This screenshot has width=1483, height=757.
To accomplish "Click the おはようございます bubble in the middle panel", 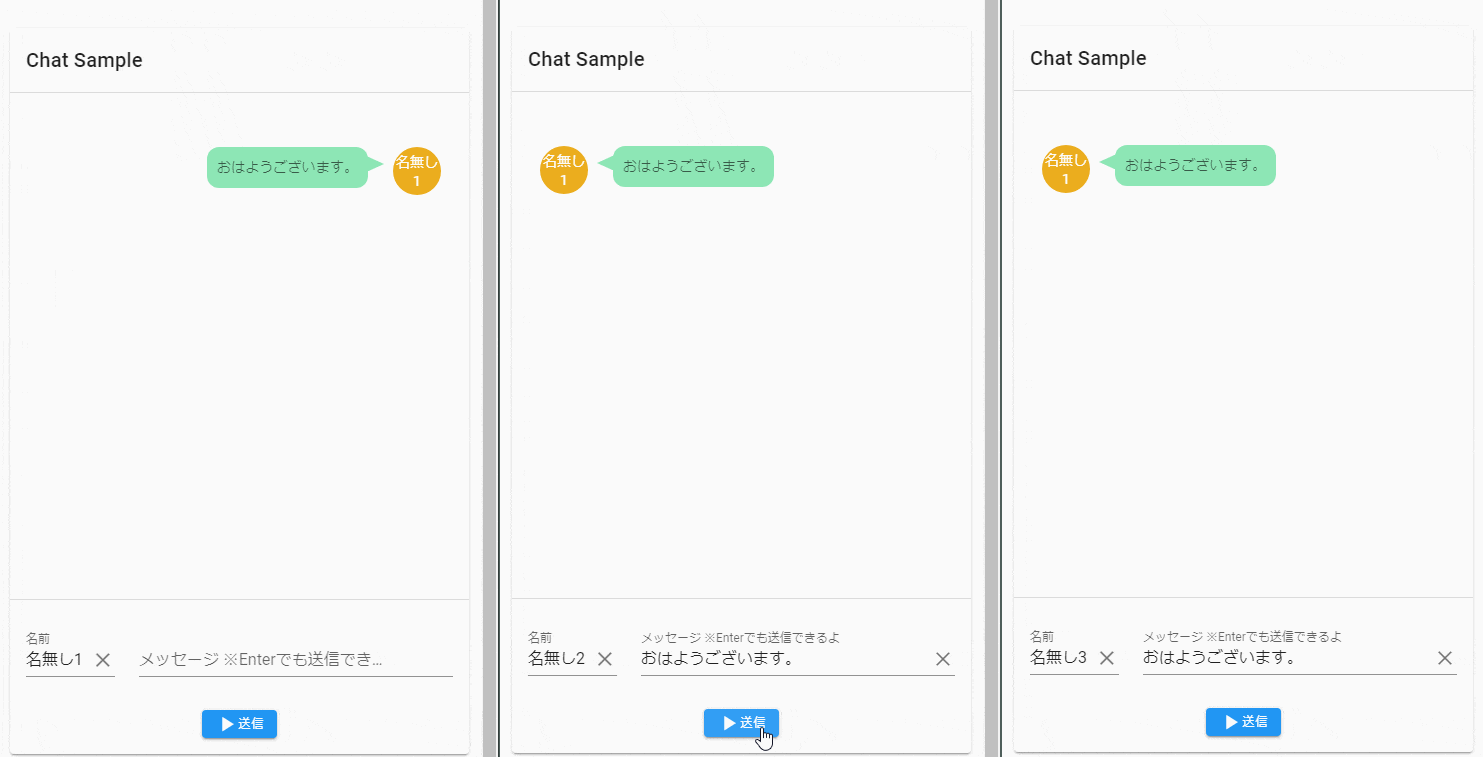I will [693, 166].
